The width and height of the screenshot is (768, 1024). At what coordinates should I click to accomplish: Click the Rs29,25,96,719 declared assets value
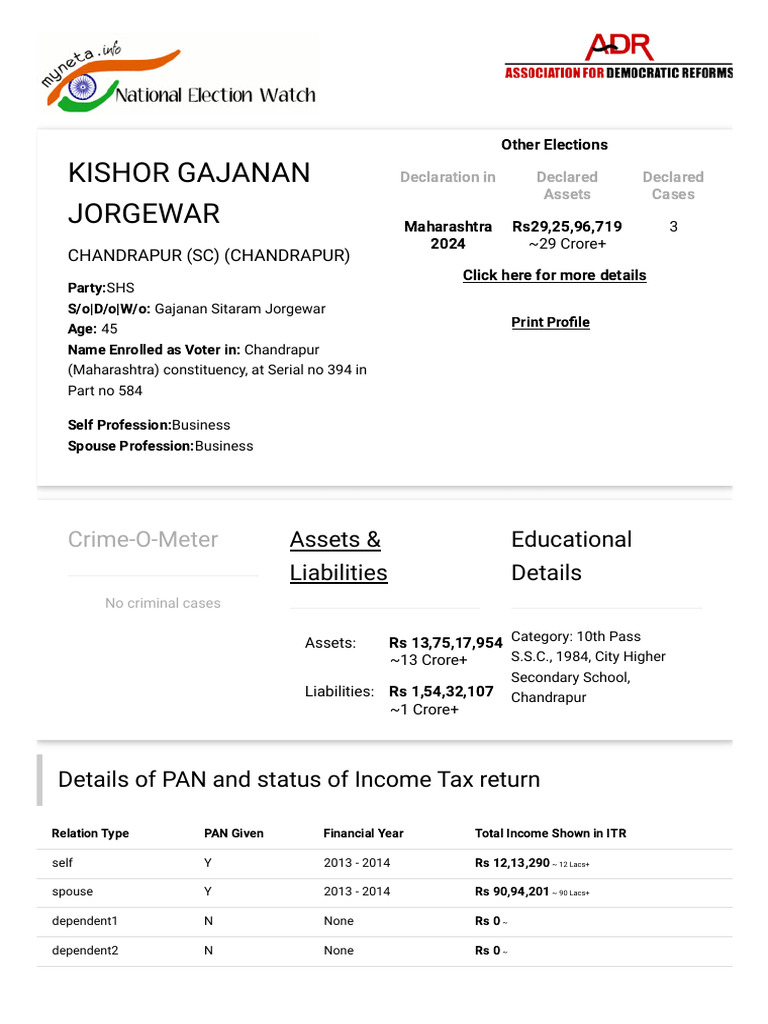567,227
